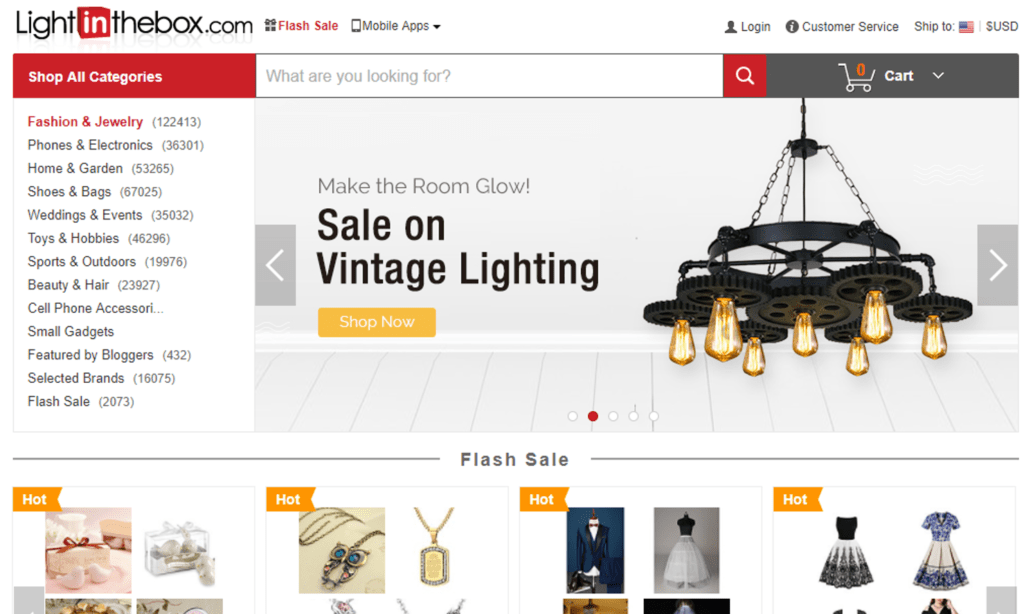Click the Shop Now button
Screen dimensions: 1024x614
click(x=377, y=322)
